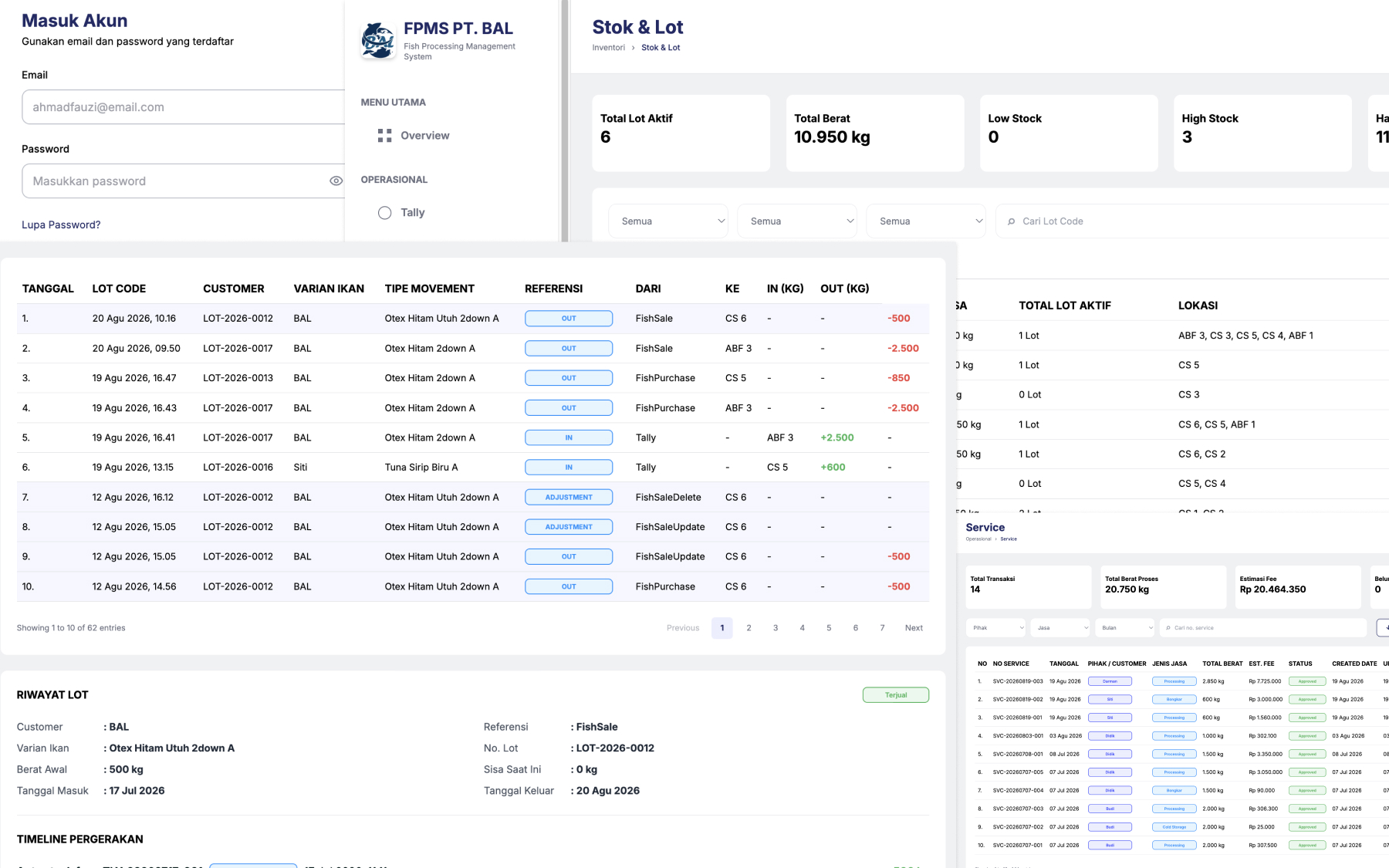
Task: Go to page 3 of entries
Action: pyautogui.click(x=776, y=628)
